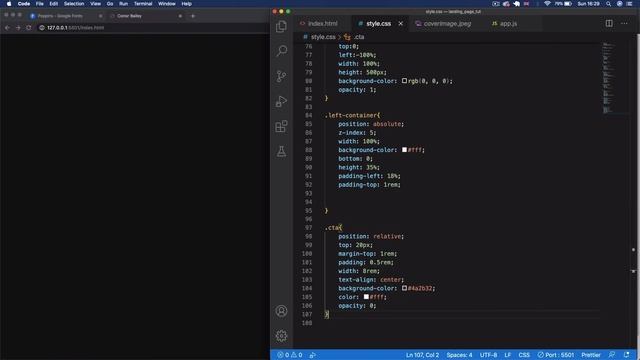This screenshot has width=640, height=360.
Task: Open the Run and Debug view
Action: (x=281, y=101)
